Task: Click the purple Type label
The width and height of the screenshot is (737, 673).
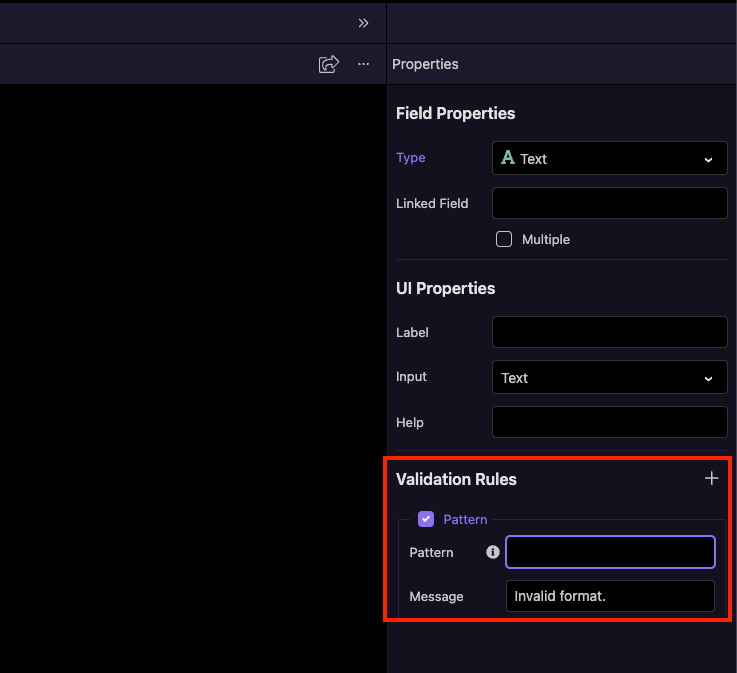Action: click(x=410, y=158)
